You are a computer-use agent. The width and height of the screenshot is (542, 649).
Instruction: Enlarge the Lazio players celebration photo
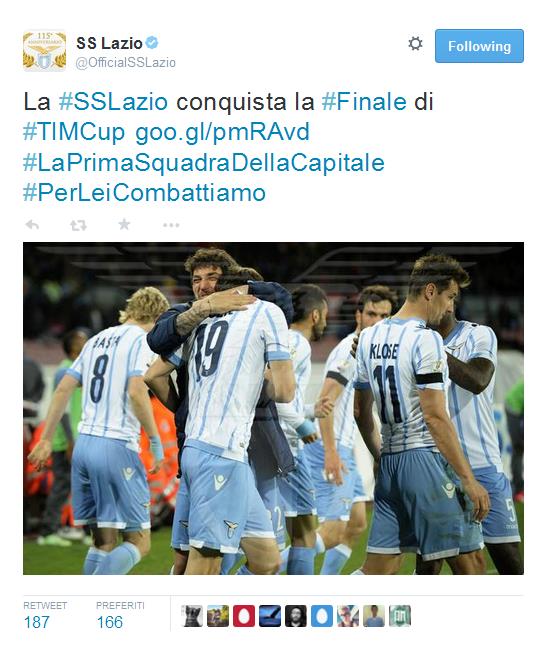(273, 409)
